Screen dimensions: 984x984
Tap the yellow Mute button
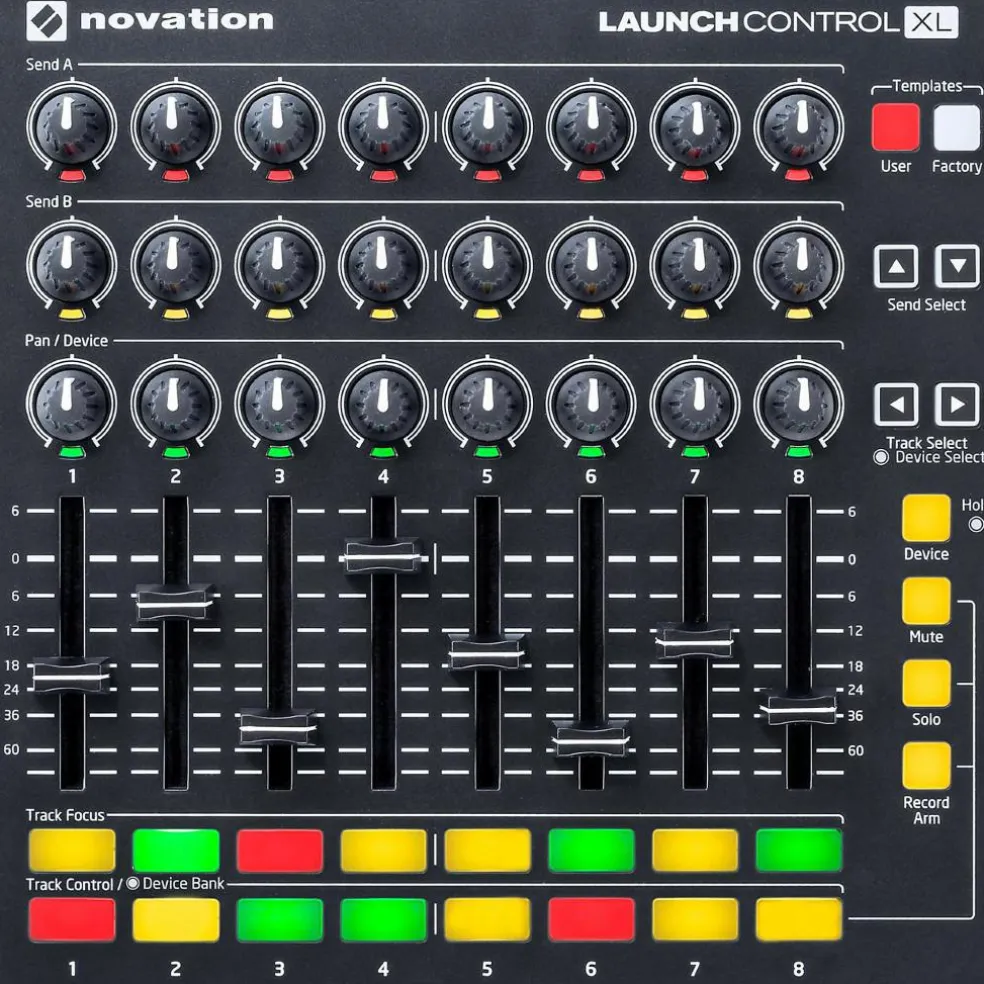[x=926, y=601]
